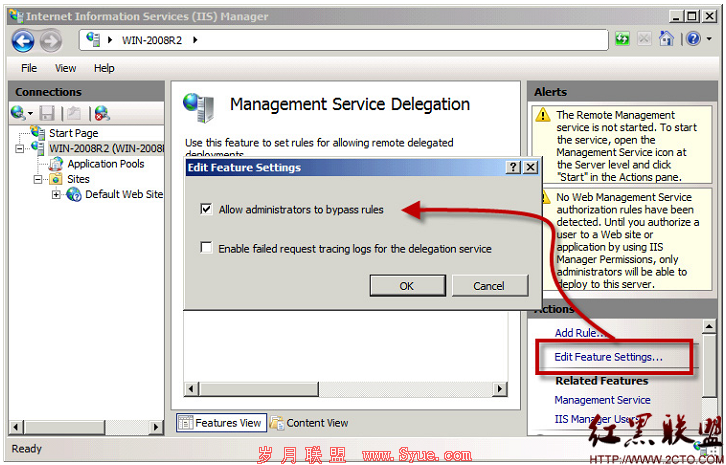Click the greyed Forward navigation arrow

(50, 41)
